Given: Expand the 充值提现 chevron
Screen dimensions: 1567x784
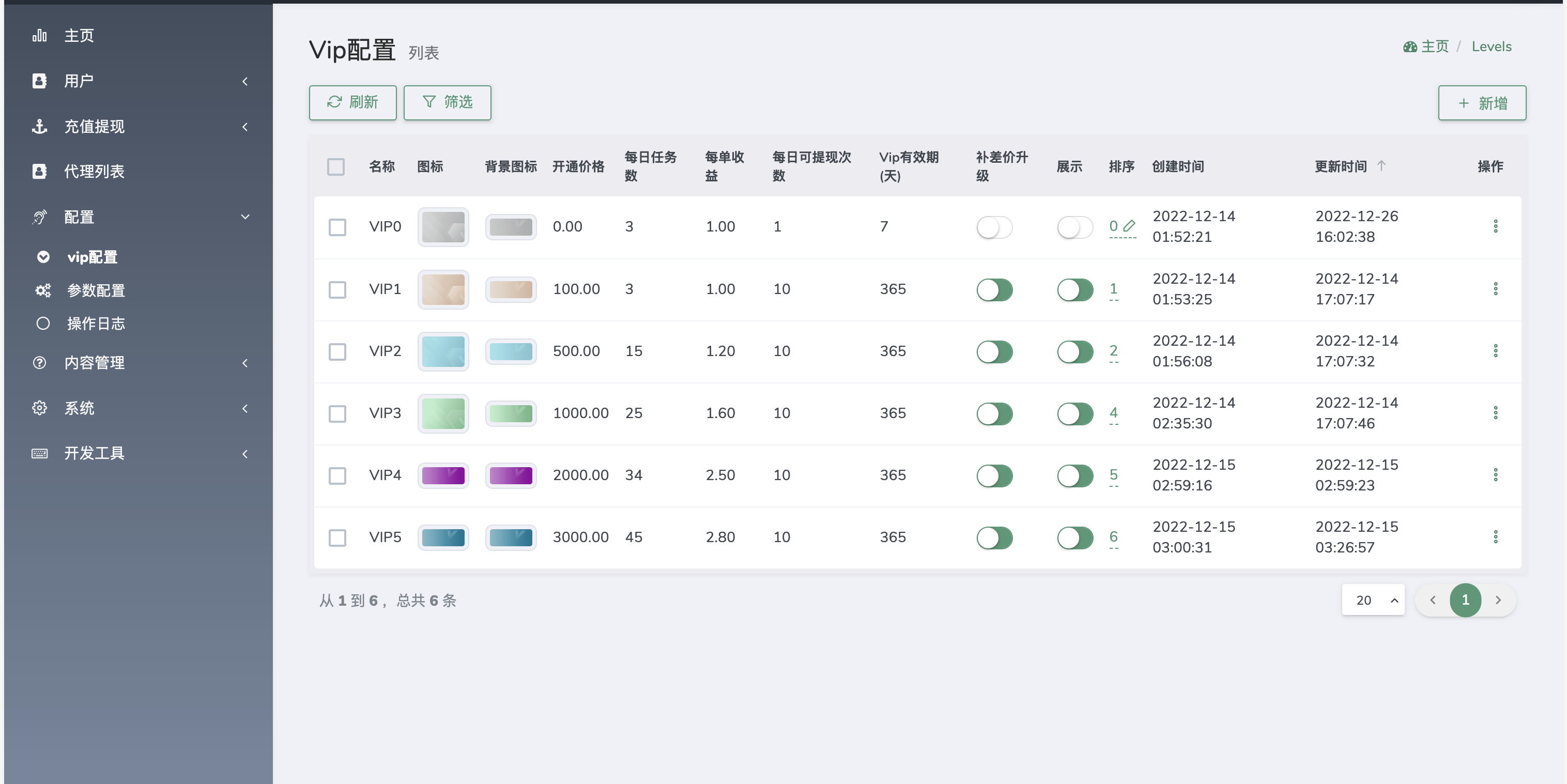Looking at the screenshot, I should [x=245, y=127].
